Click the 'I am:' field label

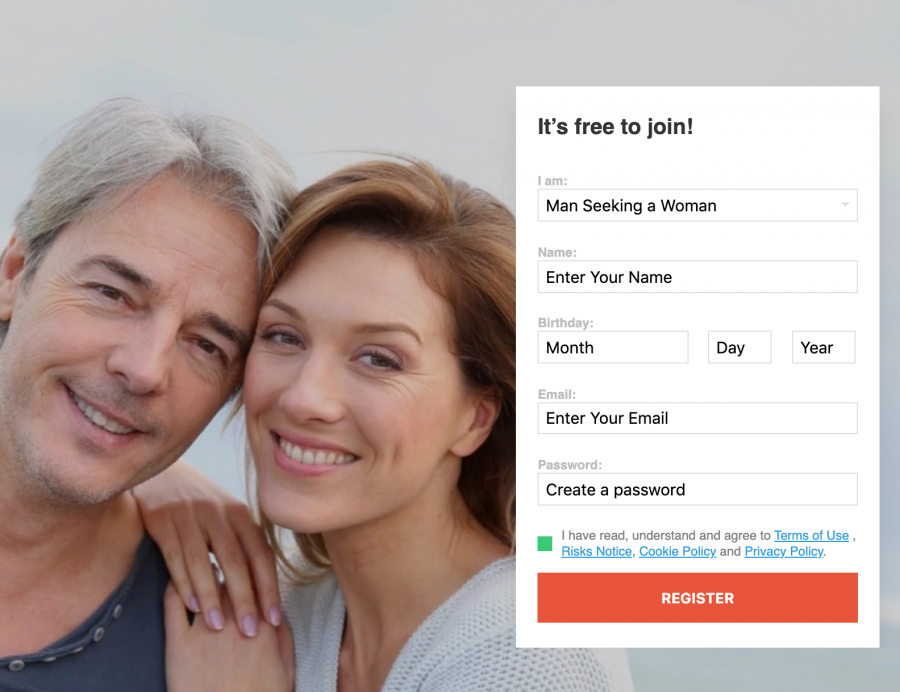(552, 181)
